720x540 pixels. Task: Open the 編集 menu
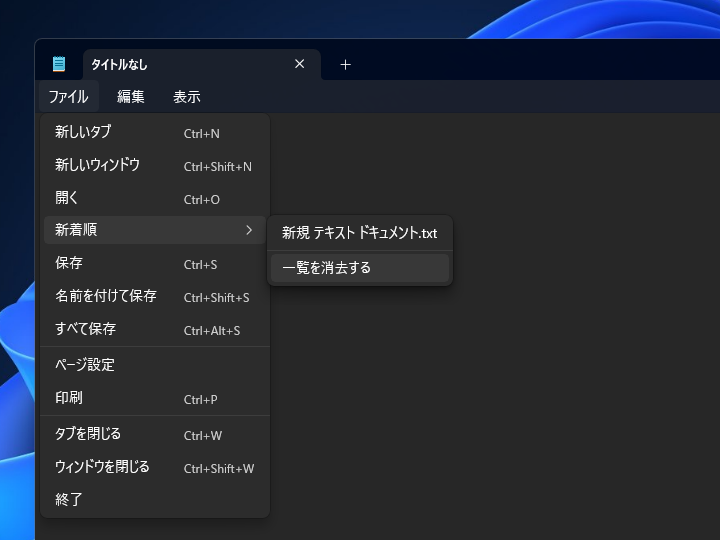pyautogui.click(x=130, y=96)
